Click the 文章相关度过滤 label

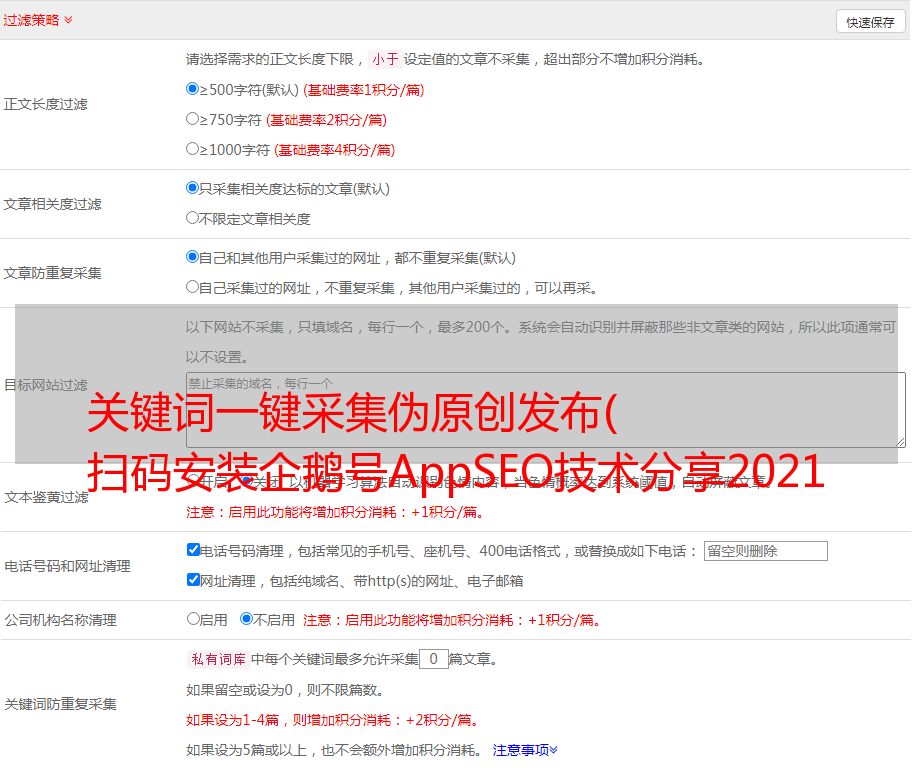click(x=52, y=204)
